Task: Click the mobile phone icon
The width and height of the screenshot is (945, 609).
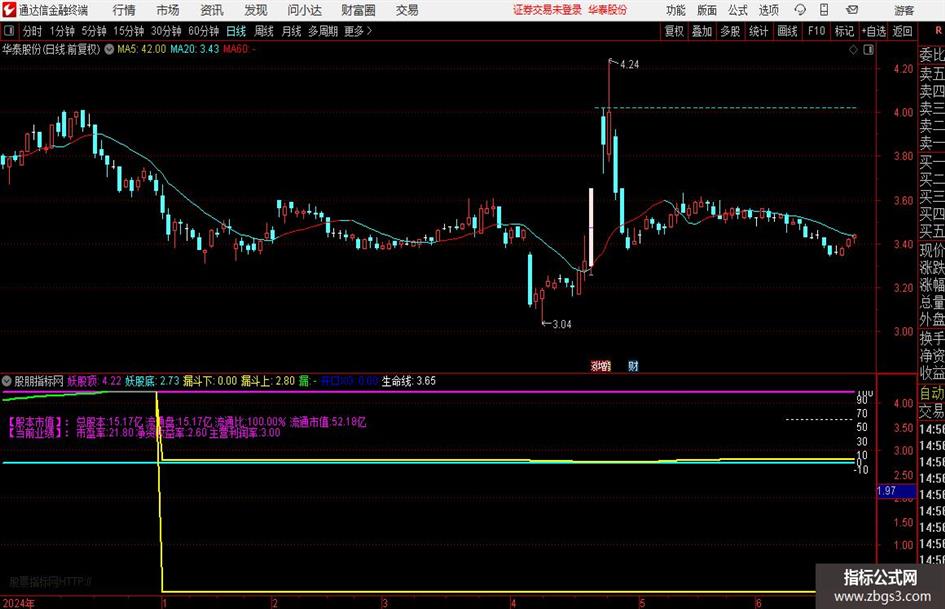Action: tap(824, 10)
